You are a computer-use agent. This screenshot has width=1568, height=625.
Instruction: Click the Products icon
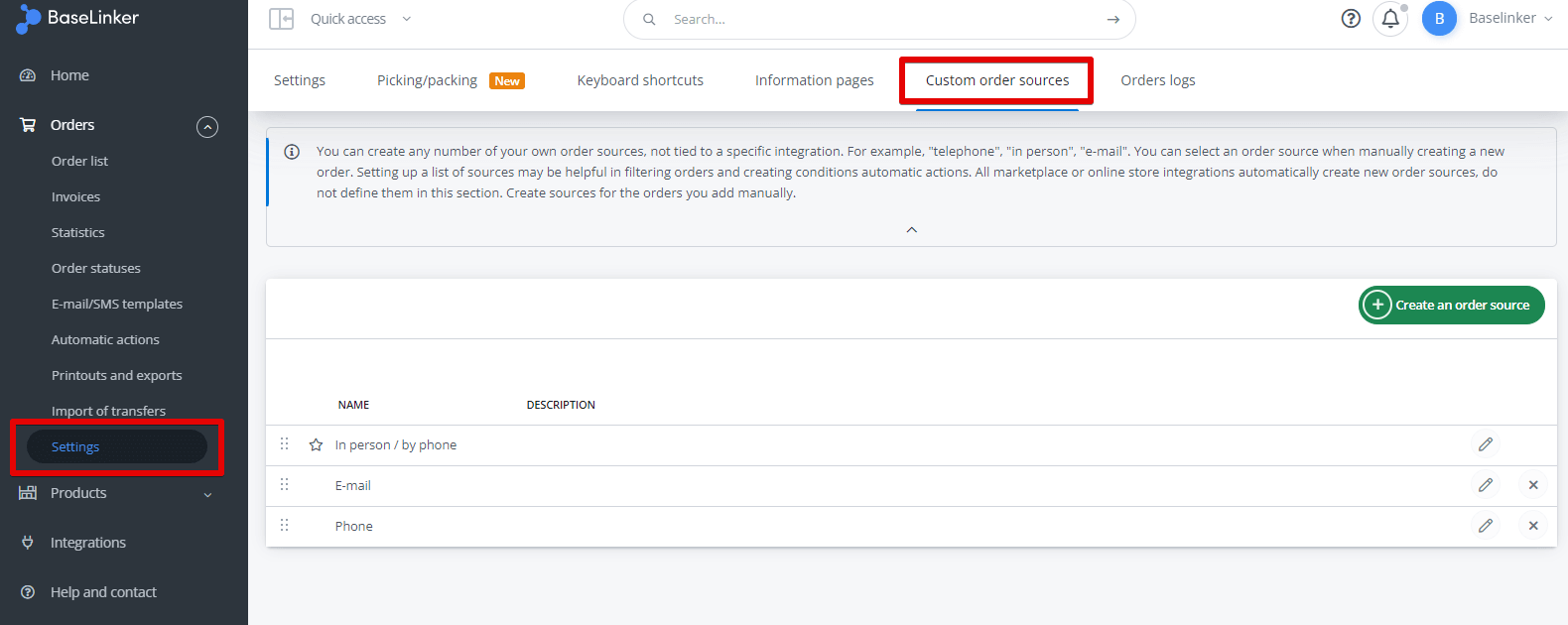click(x=28, y=493)
